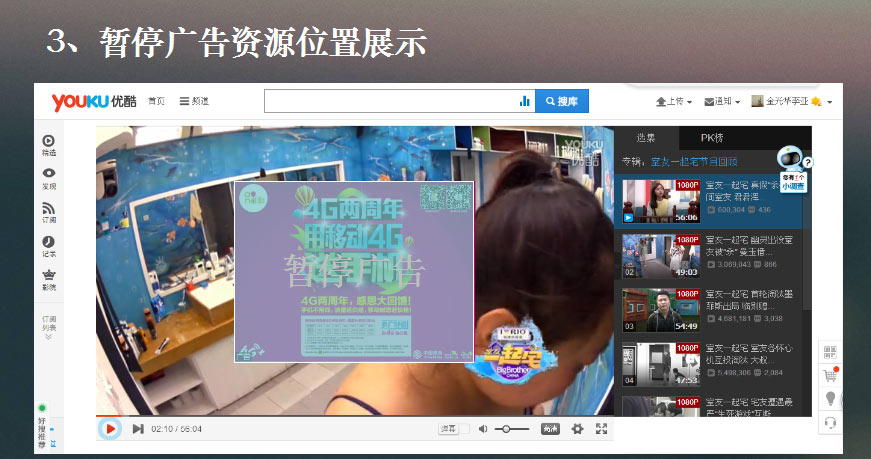Open the 精选 featured sidebar icon
This screenshot has width=871, height=459.
[48, 145]
